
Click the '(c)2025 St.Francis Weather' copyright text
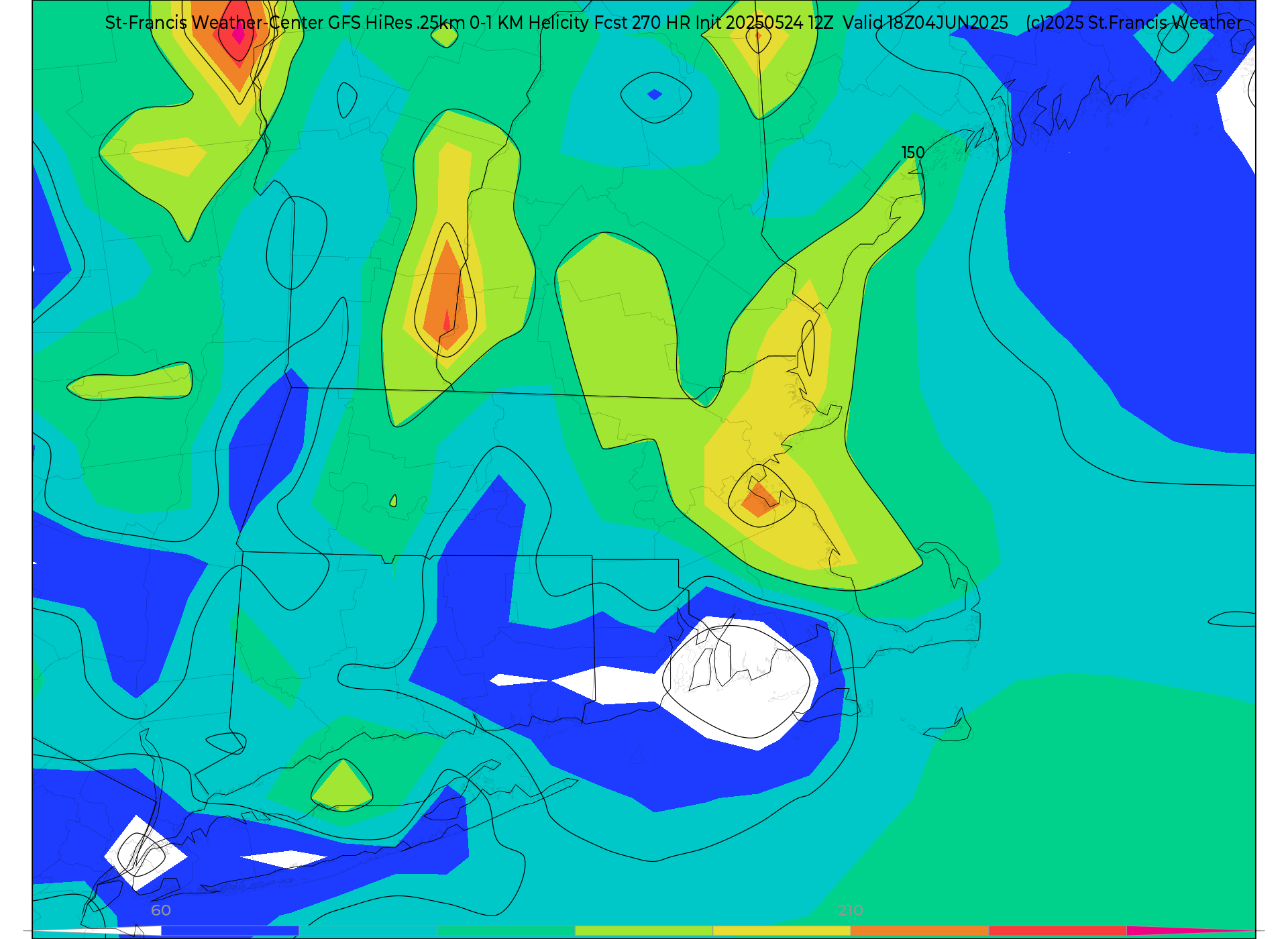point(1134,23)
